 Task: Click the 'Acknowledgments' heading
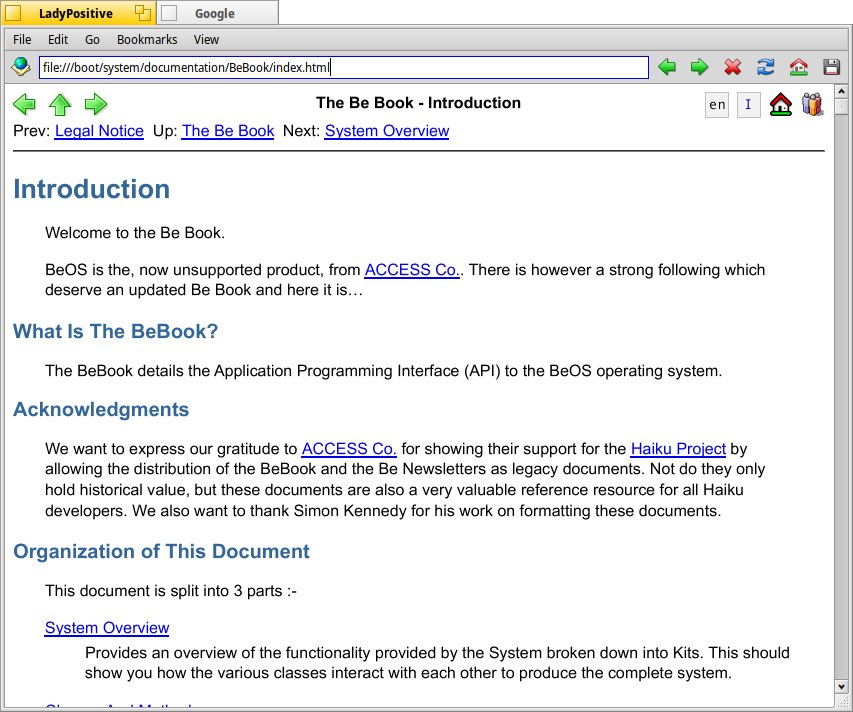tap(101, 410)
